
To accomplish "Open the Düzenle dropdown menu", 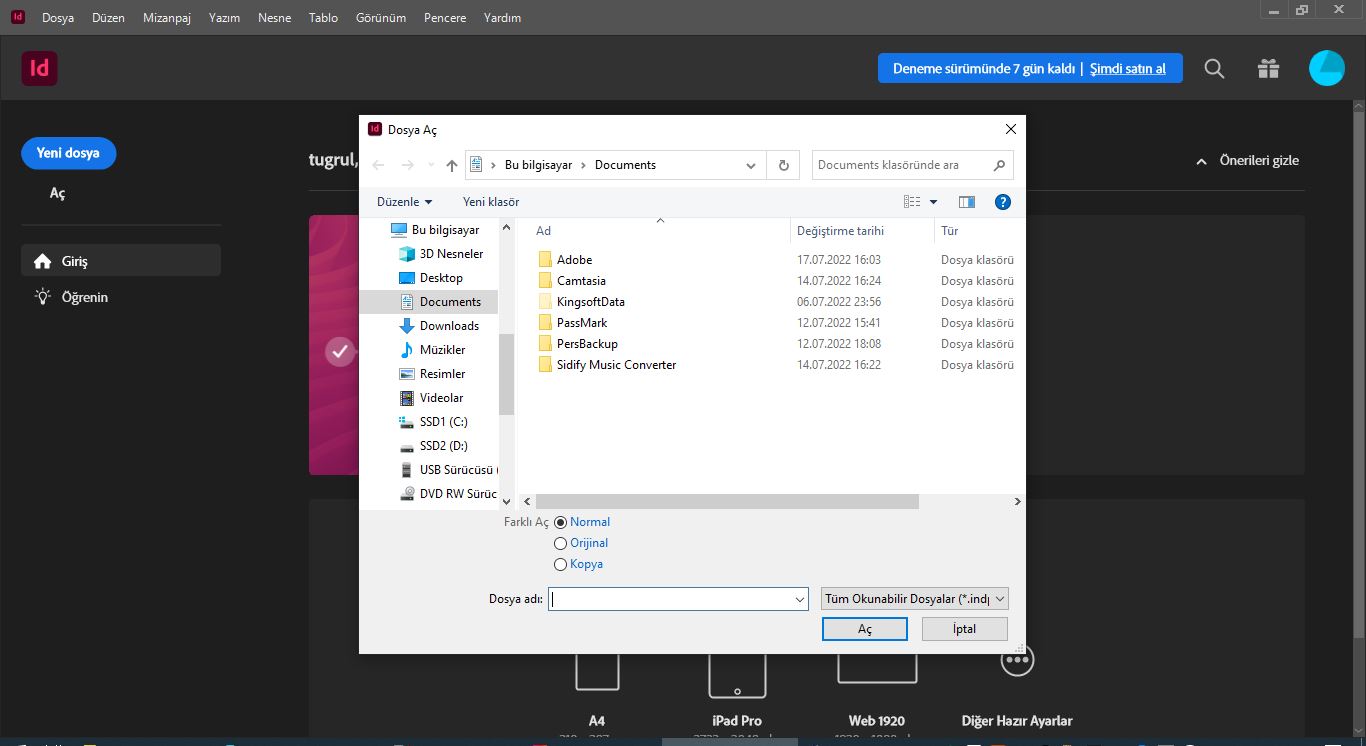I will (405, 202).
